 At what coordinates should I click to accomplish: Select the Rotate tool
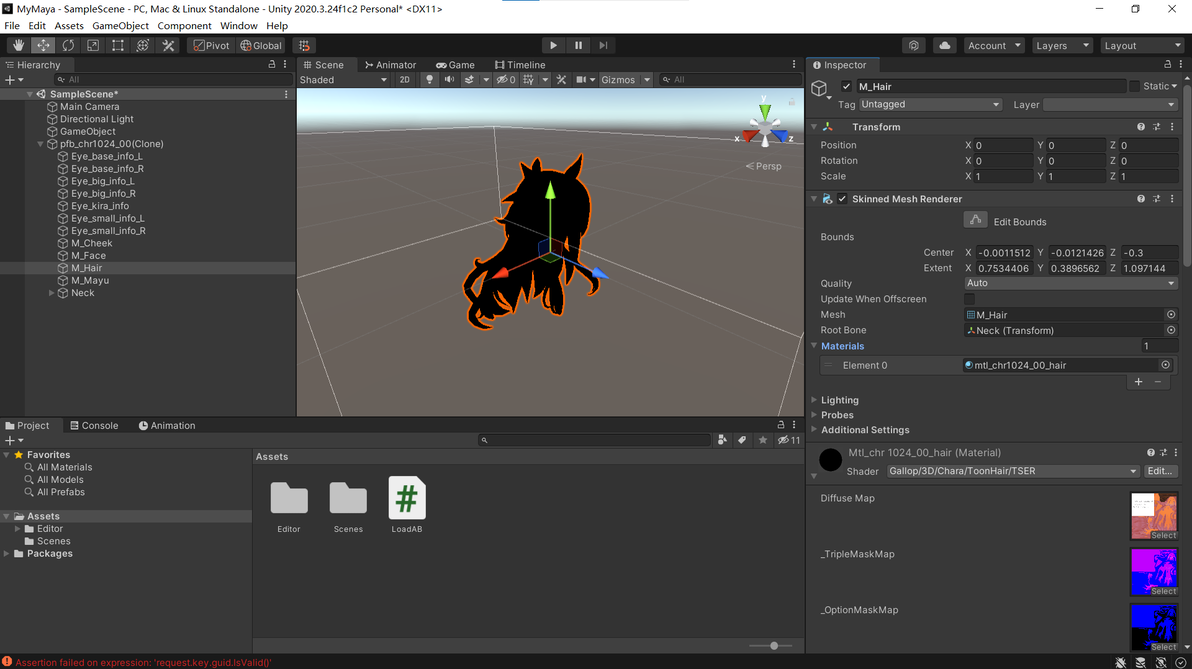68,46
